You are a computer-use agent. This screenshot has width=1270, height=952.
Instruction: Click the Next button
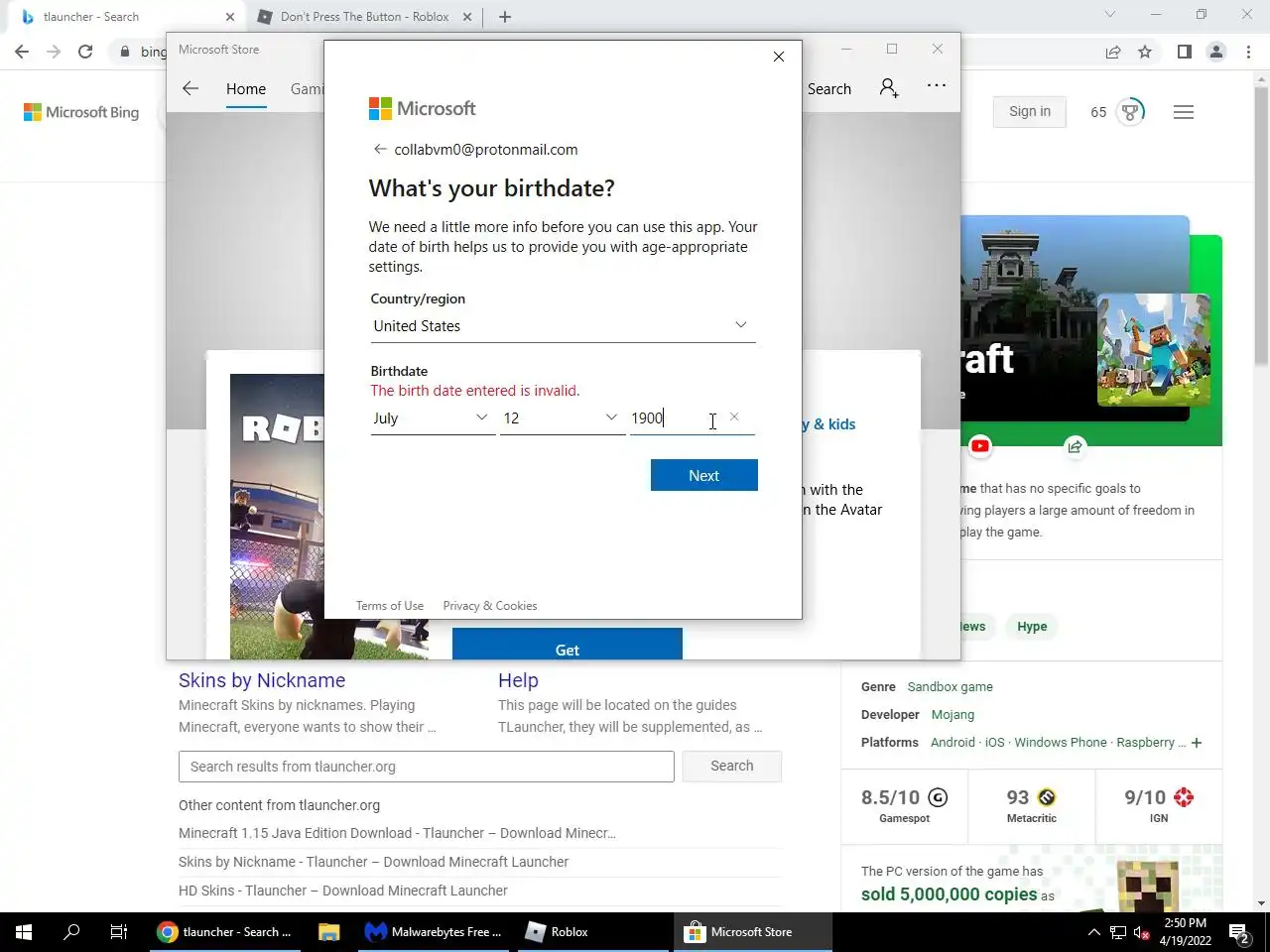704,475
